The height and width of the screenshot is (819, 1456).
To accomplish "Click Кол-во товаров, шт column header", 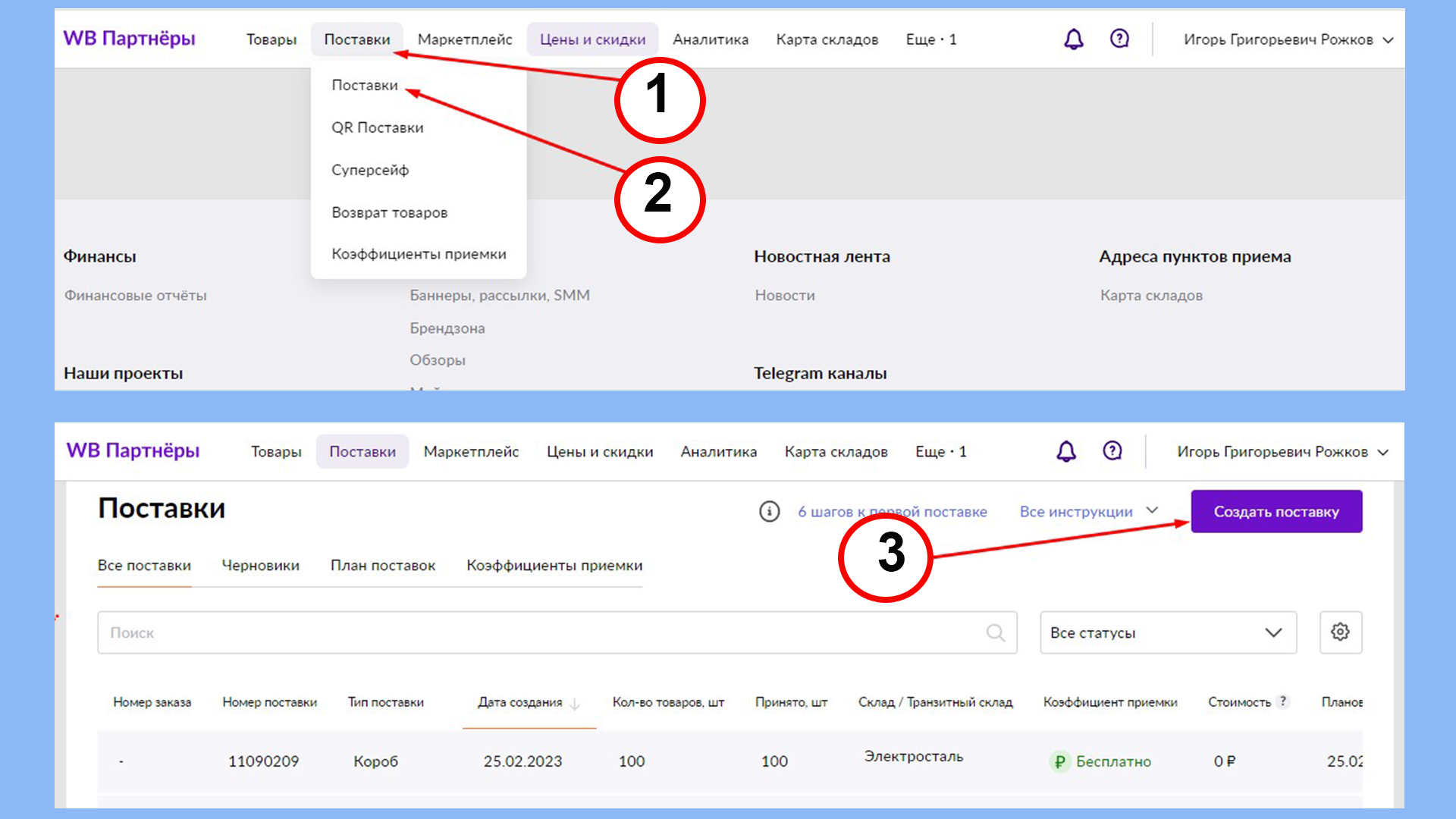I will [x=668, y=702].
